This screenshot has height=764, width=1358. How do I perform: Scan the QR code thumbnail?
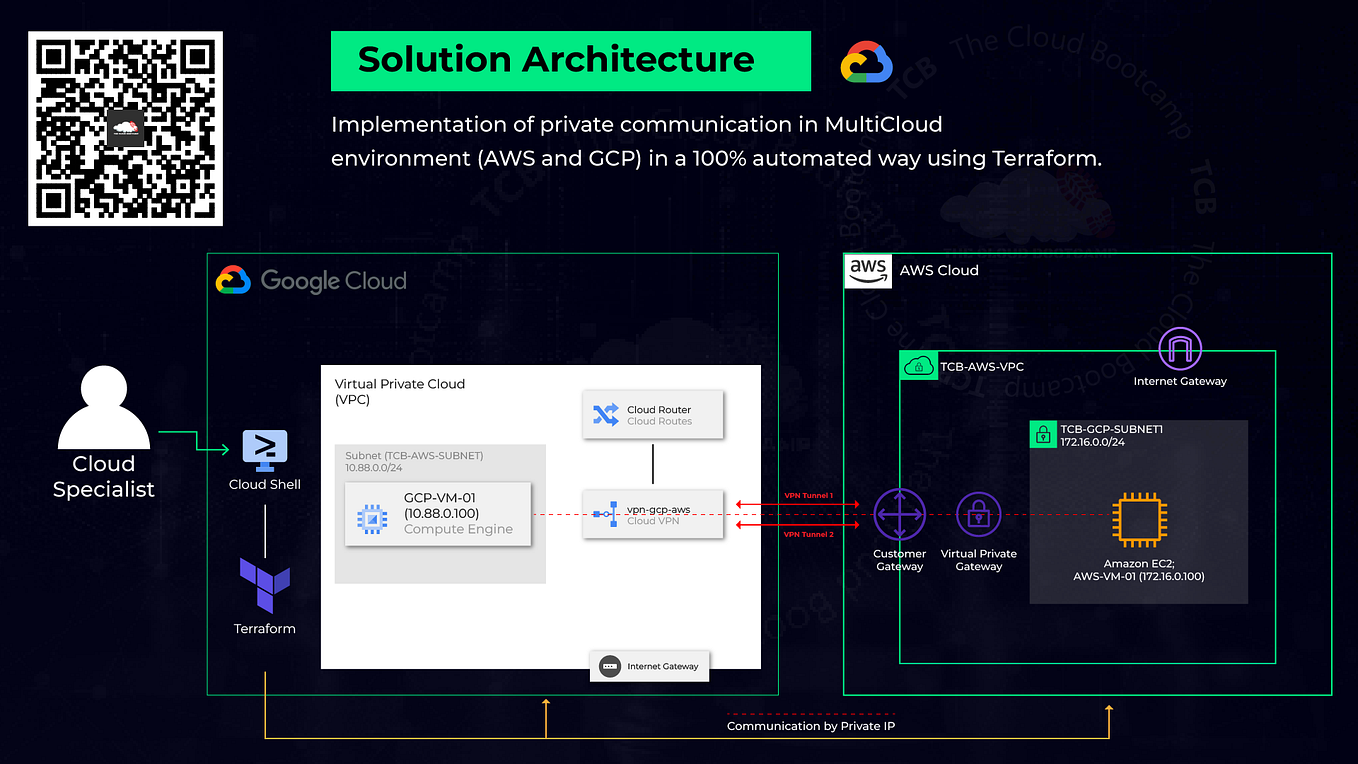click(x=124, y=128)
